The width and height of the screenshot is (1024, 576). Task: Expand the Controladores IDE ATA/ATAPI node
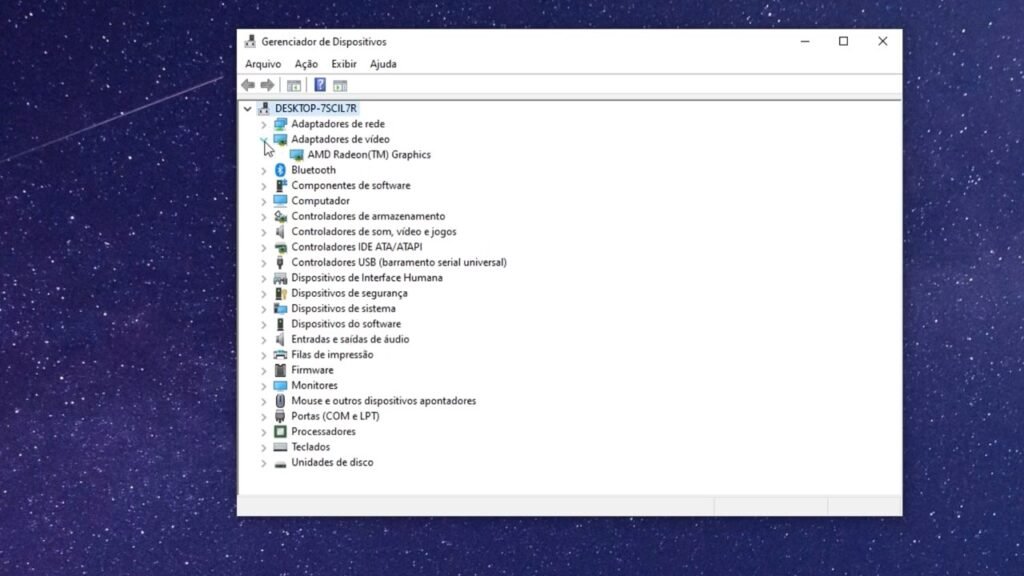point(264,248)
